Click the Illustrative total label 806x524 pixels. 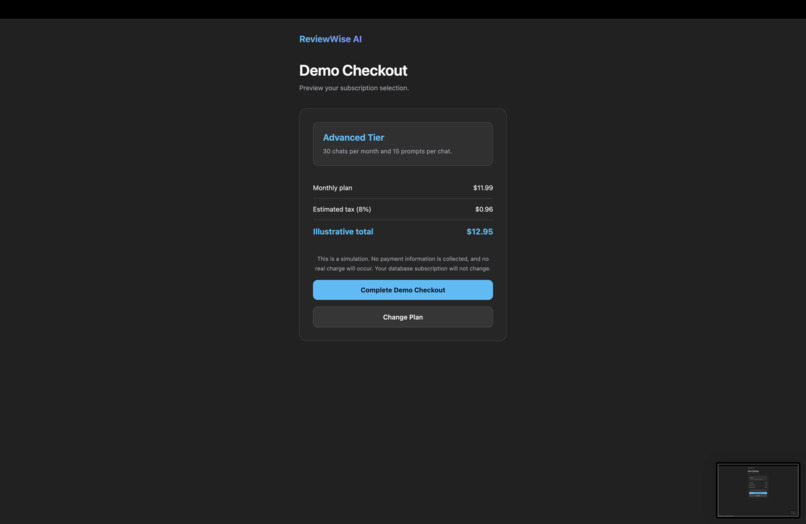click(343, 232)
